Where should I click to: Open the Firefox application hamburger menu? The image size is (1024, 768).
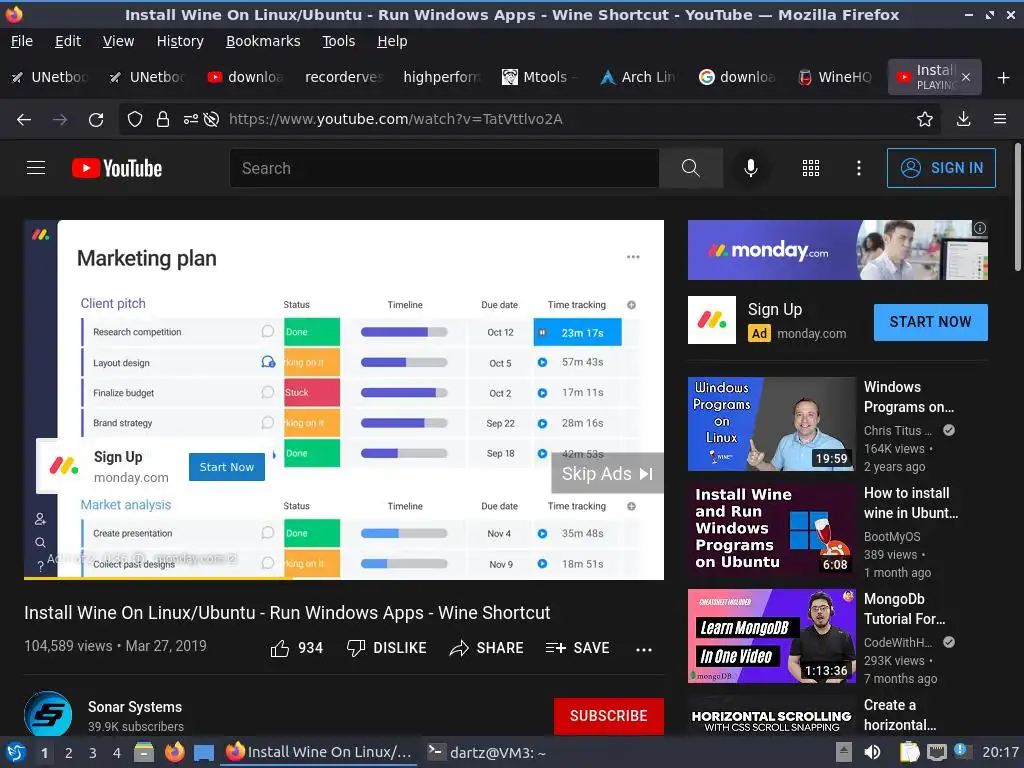pyautogui.click(x=1000, y=119)
